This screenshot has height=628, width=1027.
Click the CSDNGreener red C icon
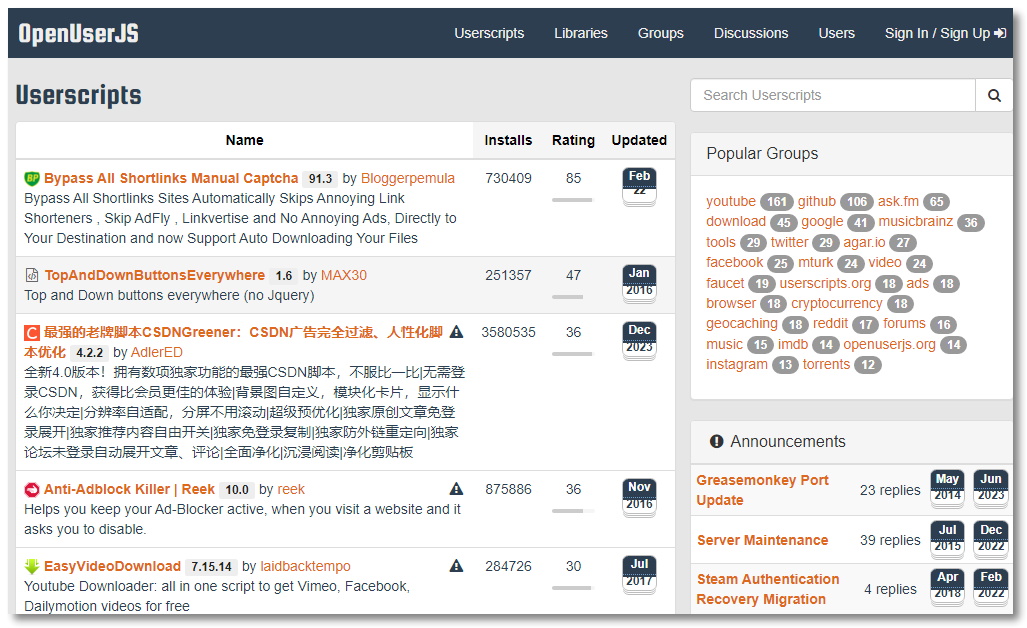(31, 333)
